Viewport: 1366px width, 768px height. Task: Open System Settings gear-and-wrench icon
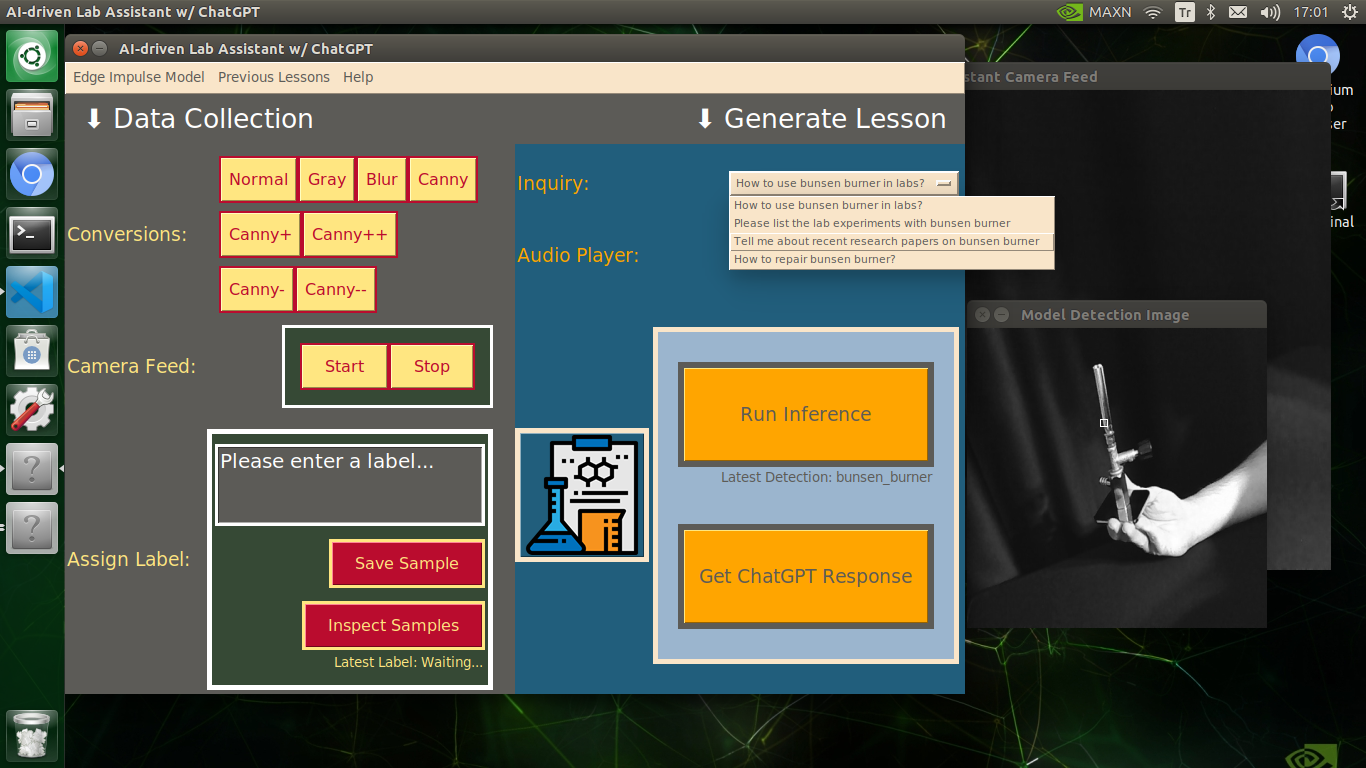pyautogui.click(x=32, y=409)
